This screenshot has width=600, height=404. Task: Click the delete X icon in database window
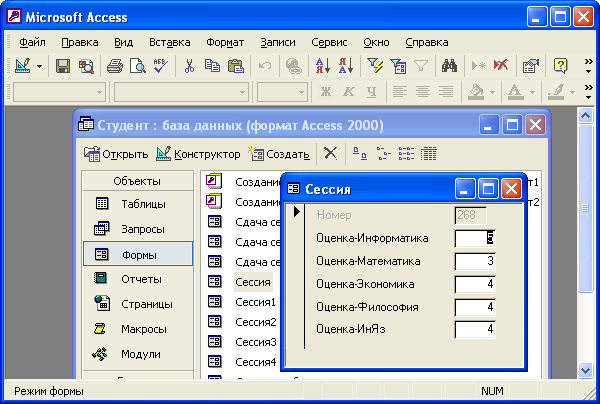(330, 153)
